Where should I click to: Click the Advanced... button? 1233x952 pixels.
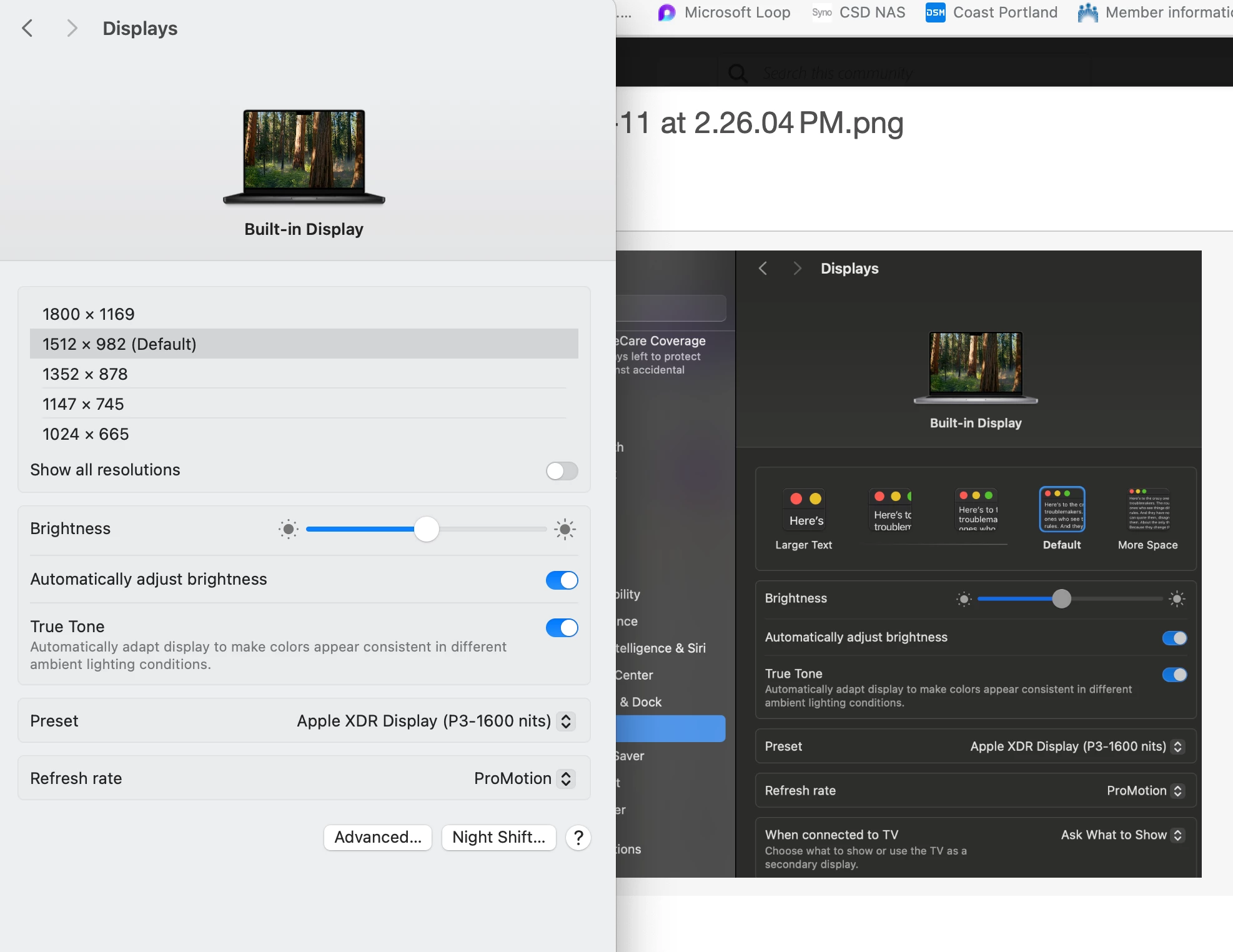[x=378, y=838]
